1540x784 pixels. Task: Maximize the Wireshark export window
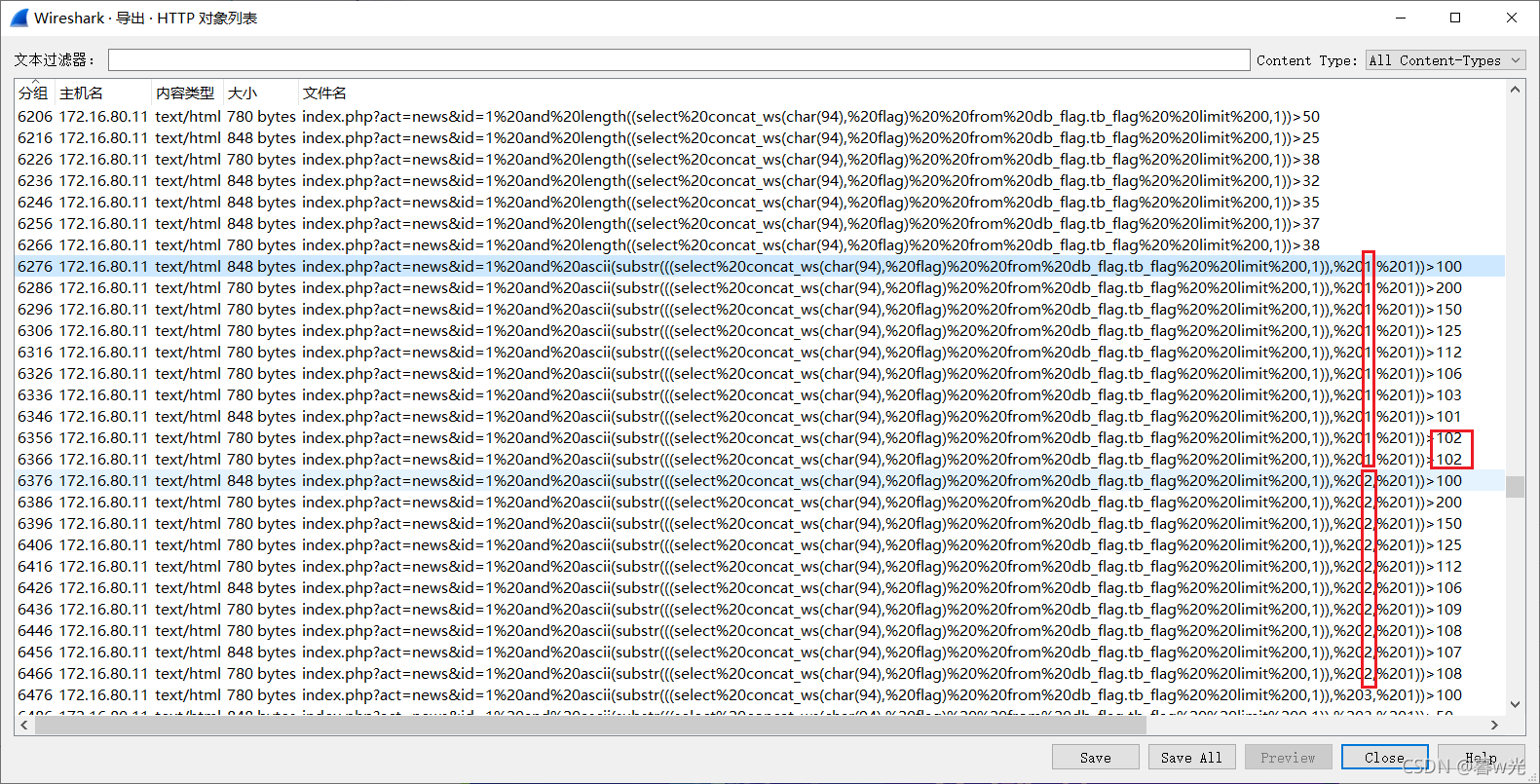click(1455, 18)
